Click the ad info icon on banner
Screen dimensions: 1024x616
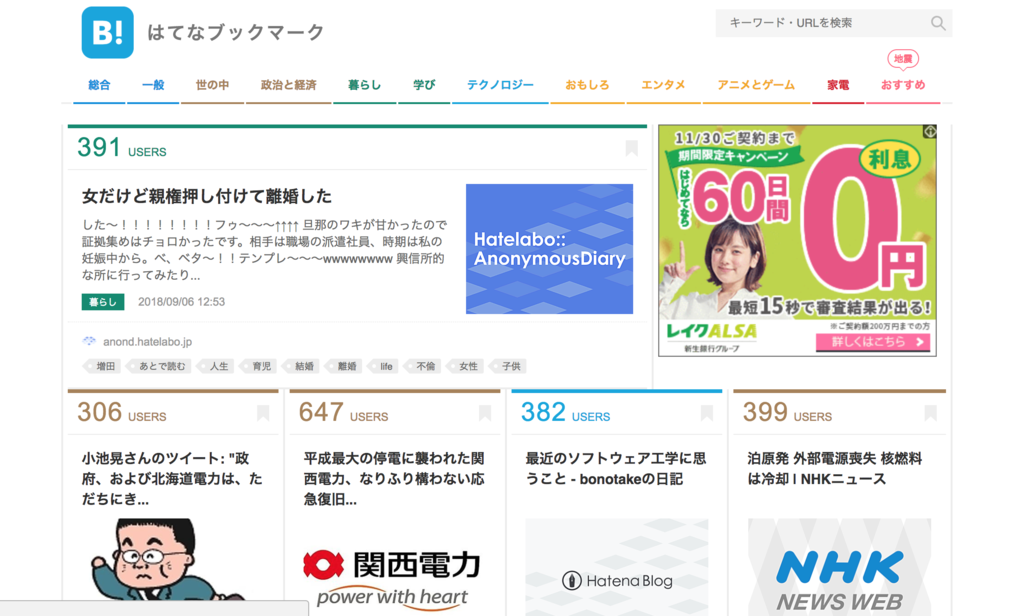[x=930, y=131]
